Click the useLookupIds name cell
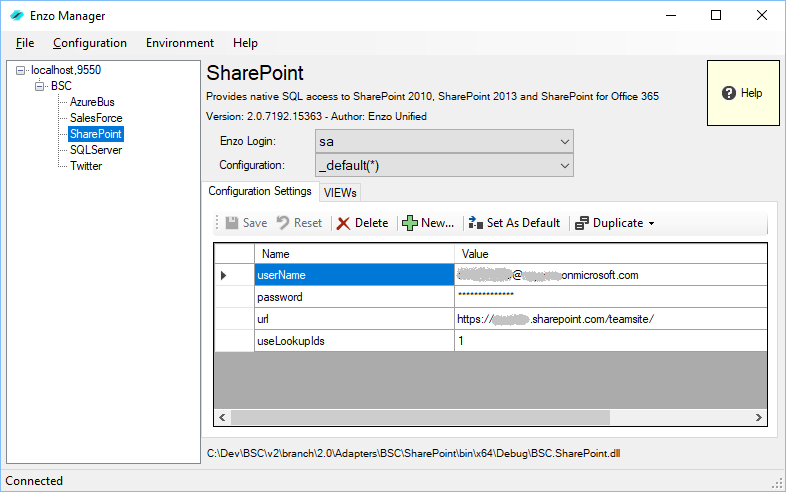Image resolution: width=786 pixels, height=492 pixels. (x=354, y=341)
